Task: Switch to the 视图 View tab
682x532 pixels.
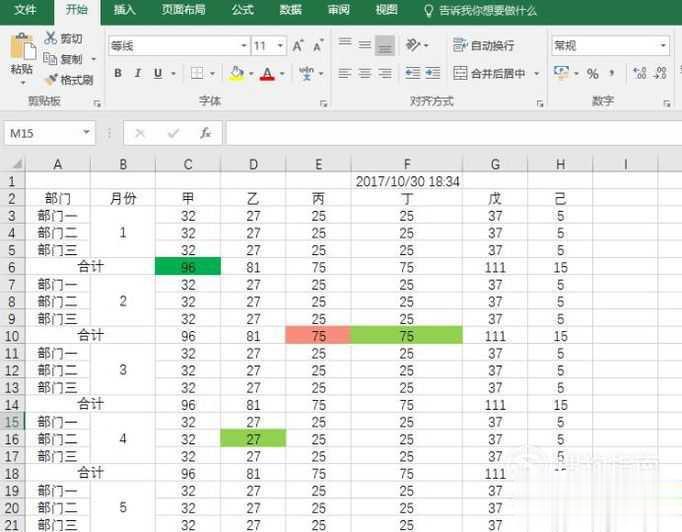Action: coord(387,10)
